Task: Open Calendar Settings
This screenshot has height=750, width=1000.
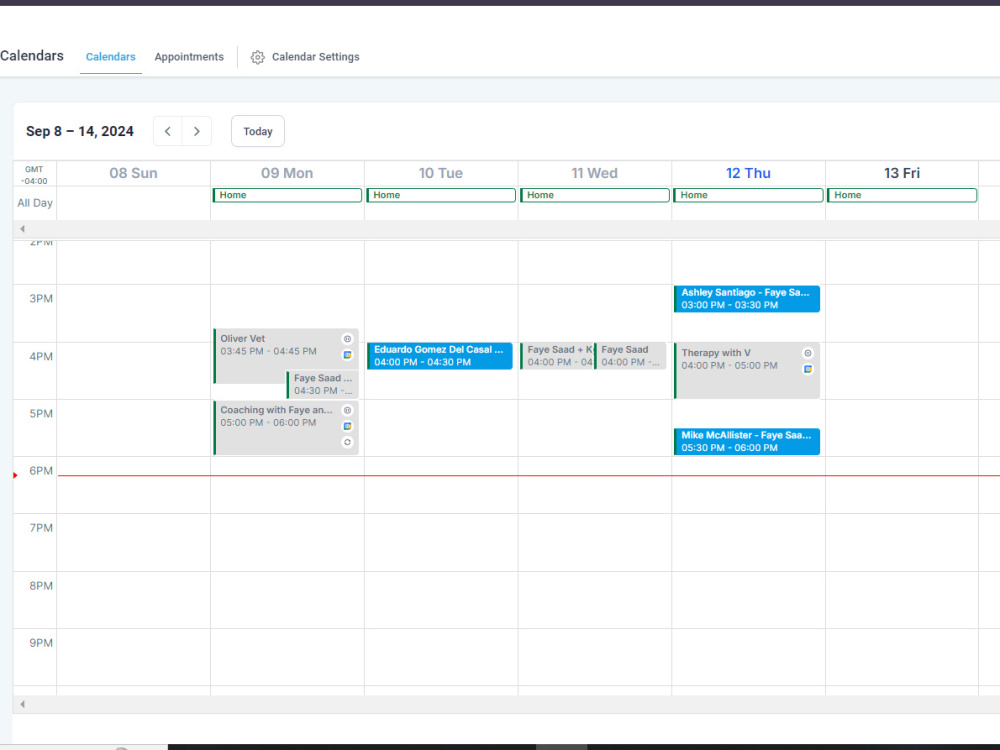Action: coord(305,57)
